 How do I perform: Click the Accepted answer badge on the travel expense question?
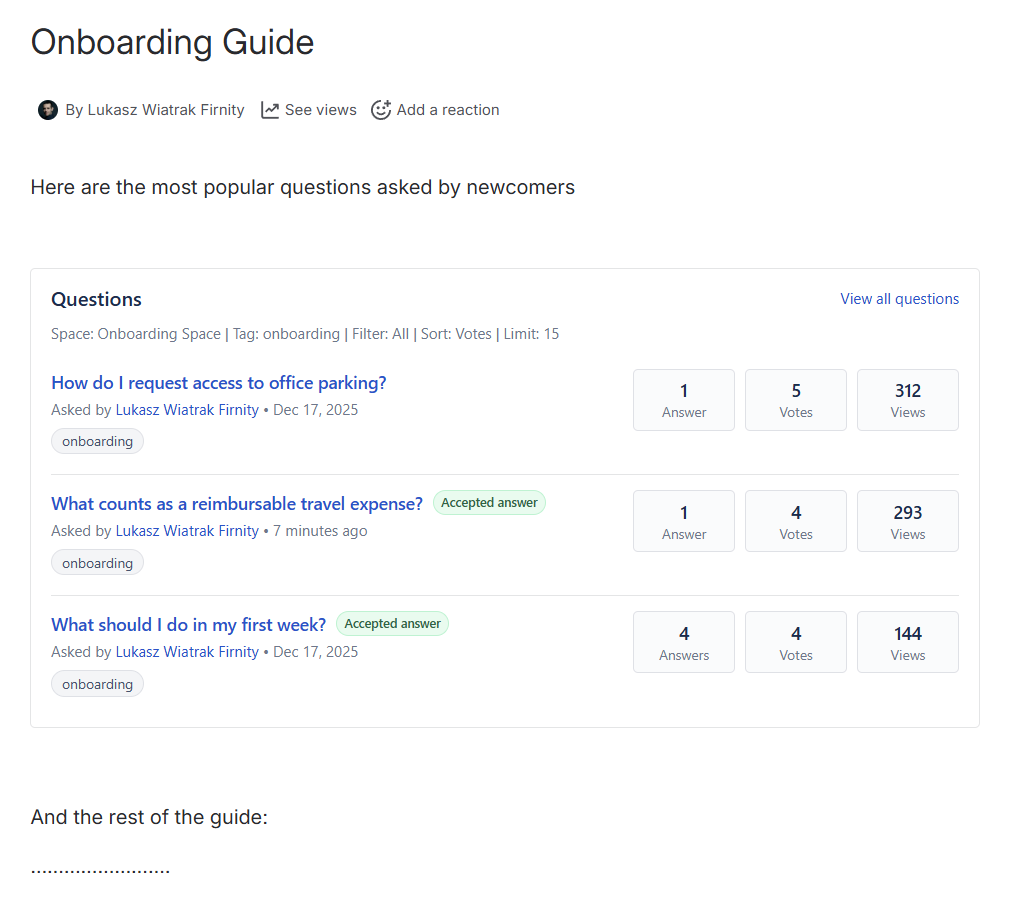coord(489,503)
